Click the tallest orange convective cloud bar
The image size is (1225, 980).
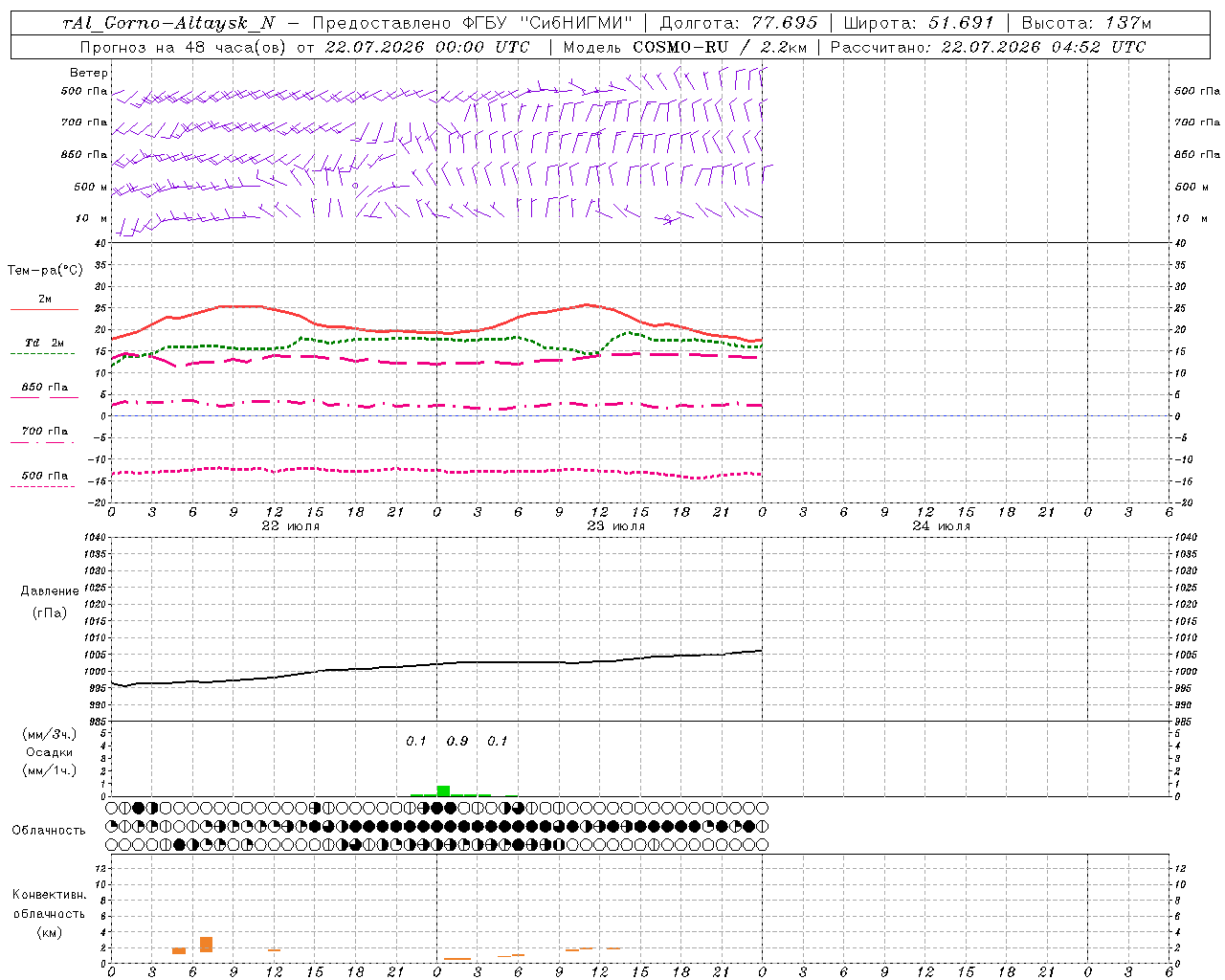point(206,945)
